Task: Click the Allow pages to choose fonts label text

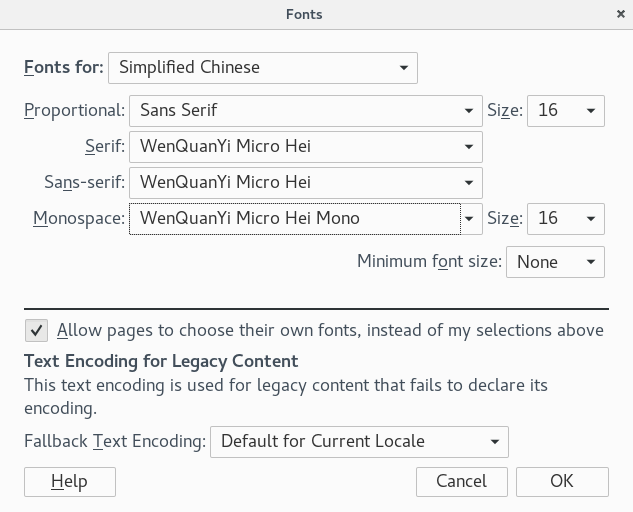Action: 330,330
